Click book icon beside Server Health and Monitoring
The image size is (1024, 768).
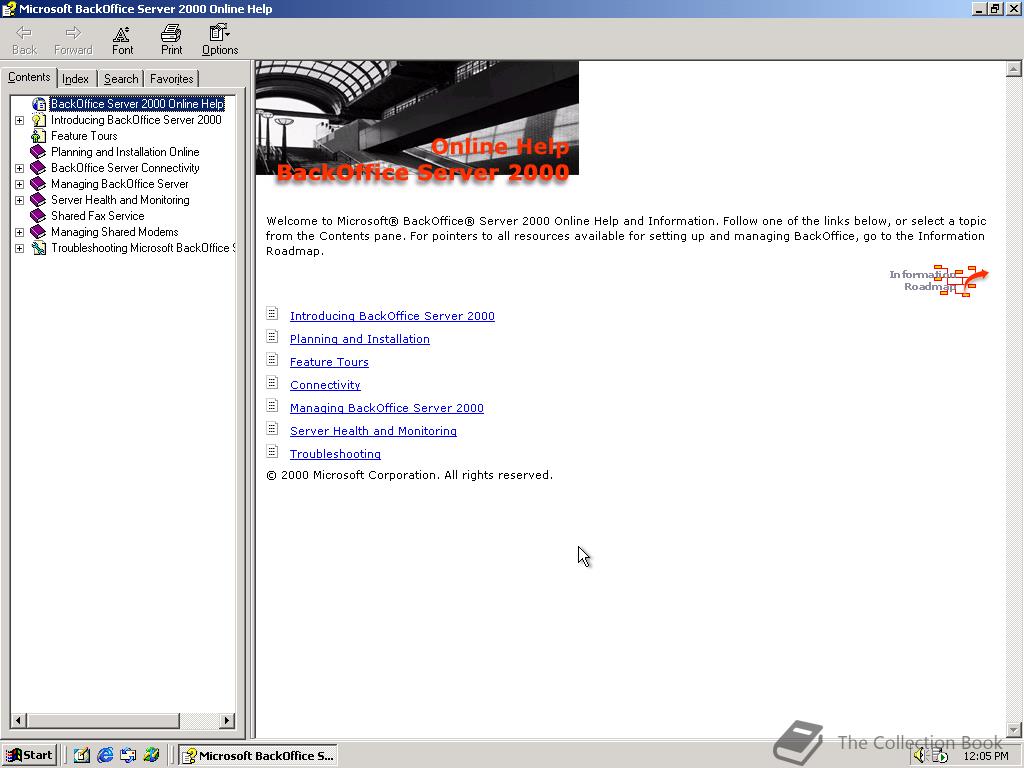(39, 200)
